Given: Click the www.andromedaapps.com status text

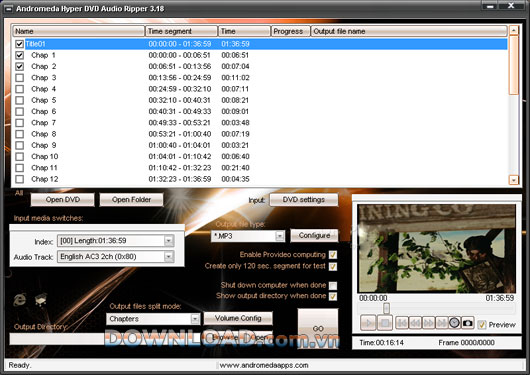Looking at the screenshot, I should pyautogui.click(x=264, y=365).
